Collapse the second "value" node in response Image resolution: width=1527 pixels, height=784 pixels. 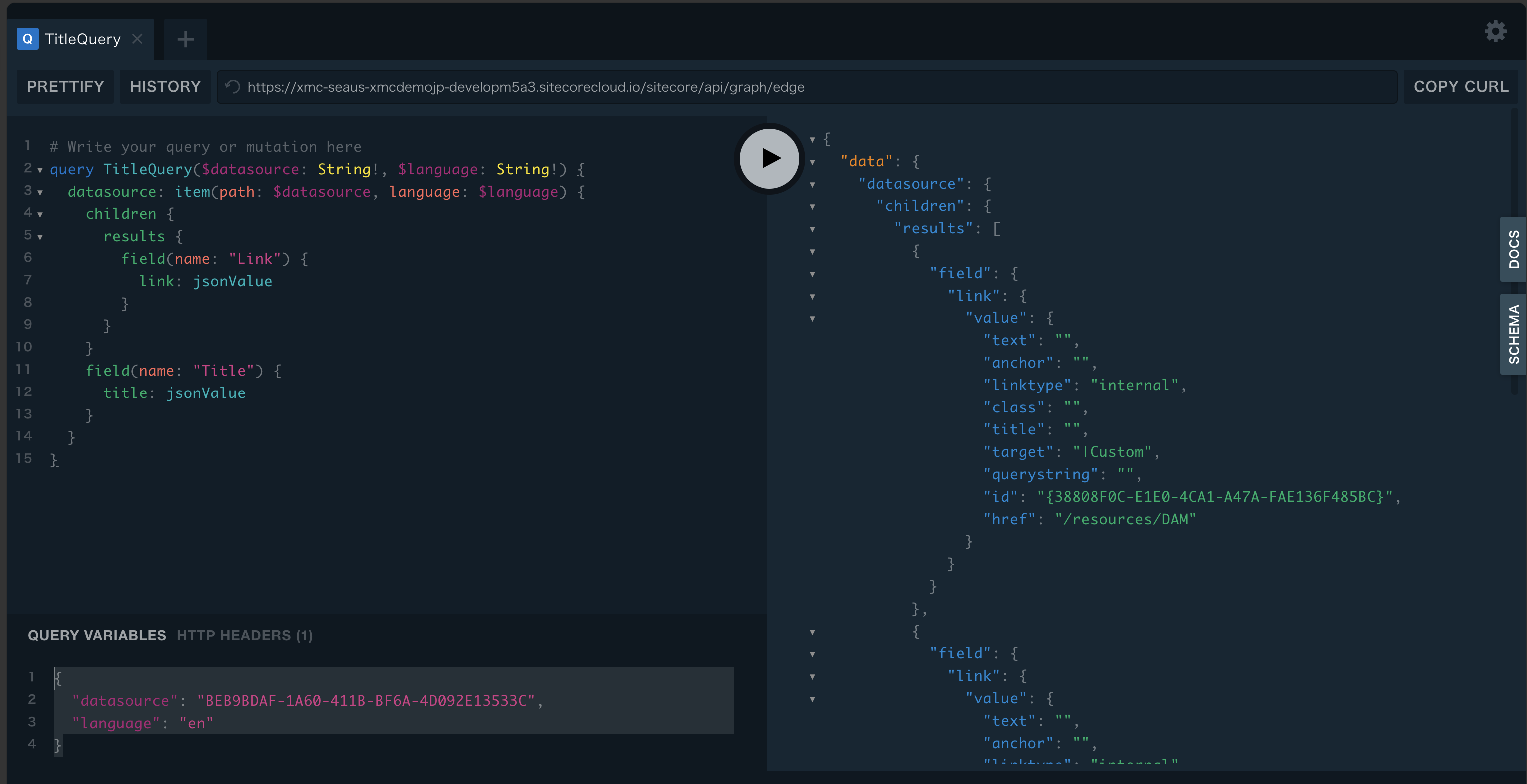pos(812,699)
